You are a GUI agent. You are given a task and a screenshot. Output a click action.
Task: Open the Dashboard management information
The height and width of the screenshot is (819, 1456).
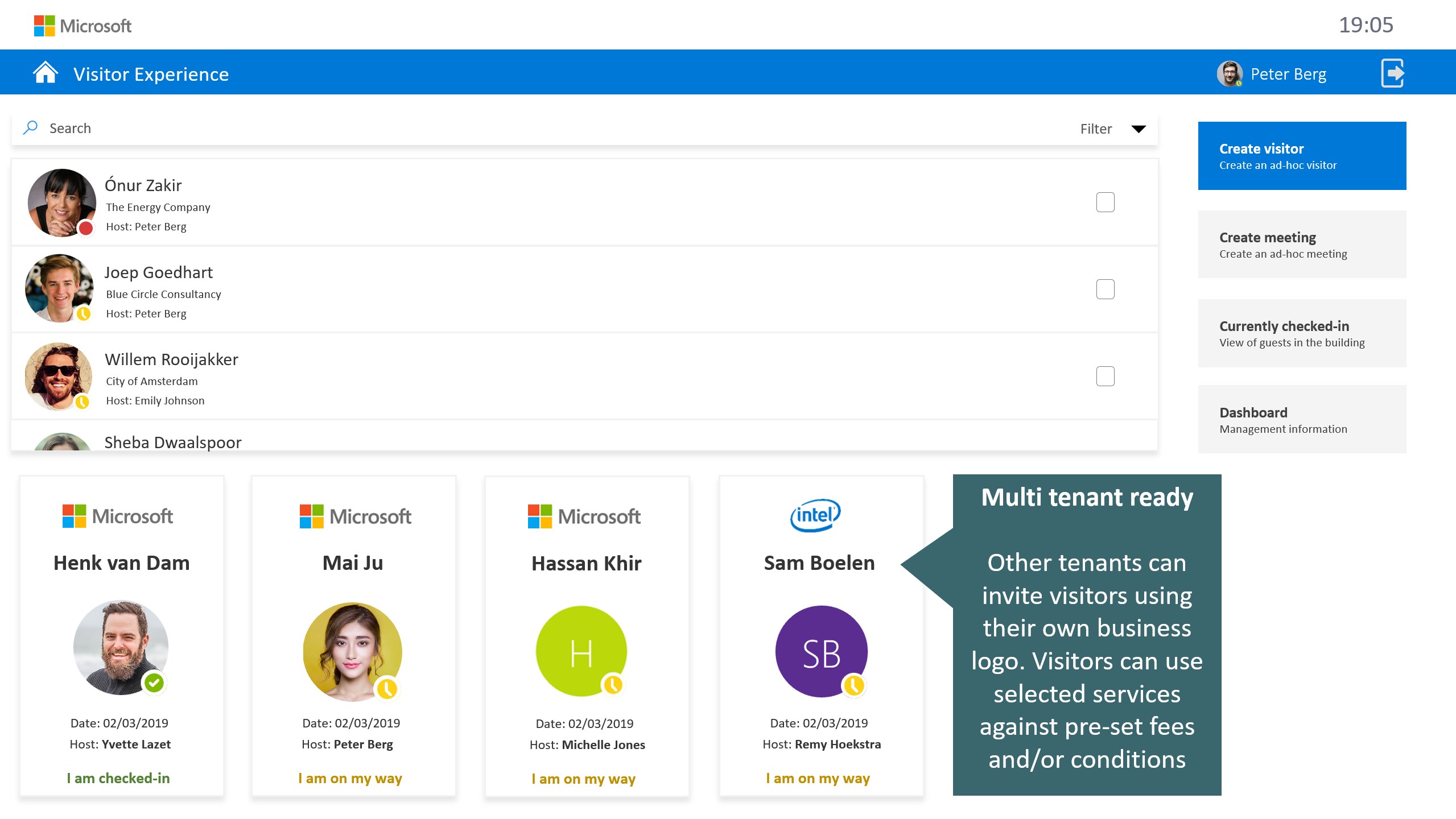[1301, 419]
